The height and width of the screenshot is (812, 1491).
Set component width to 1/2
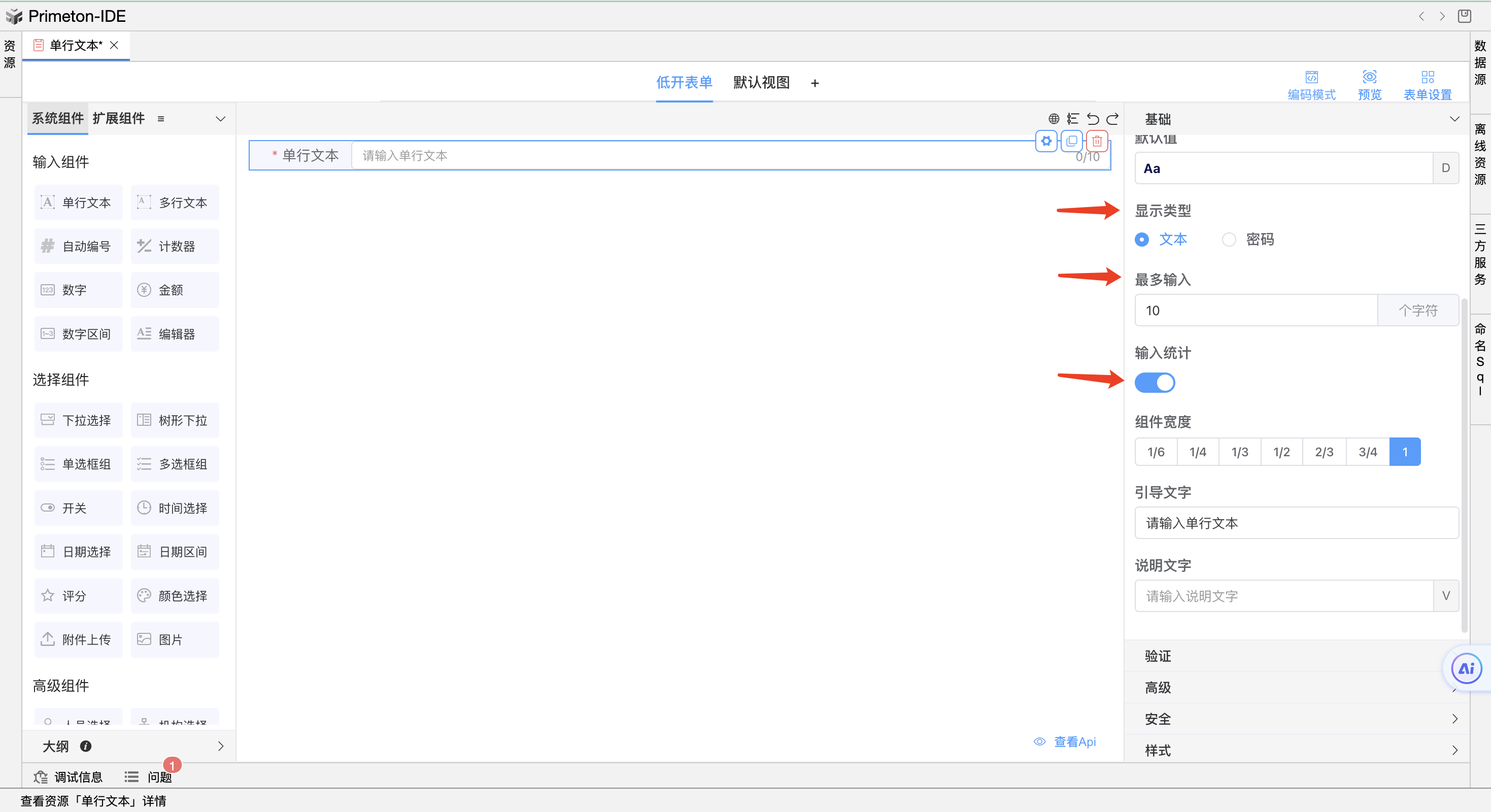tap(1281, 452)
